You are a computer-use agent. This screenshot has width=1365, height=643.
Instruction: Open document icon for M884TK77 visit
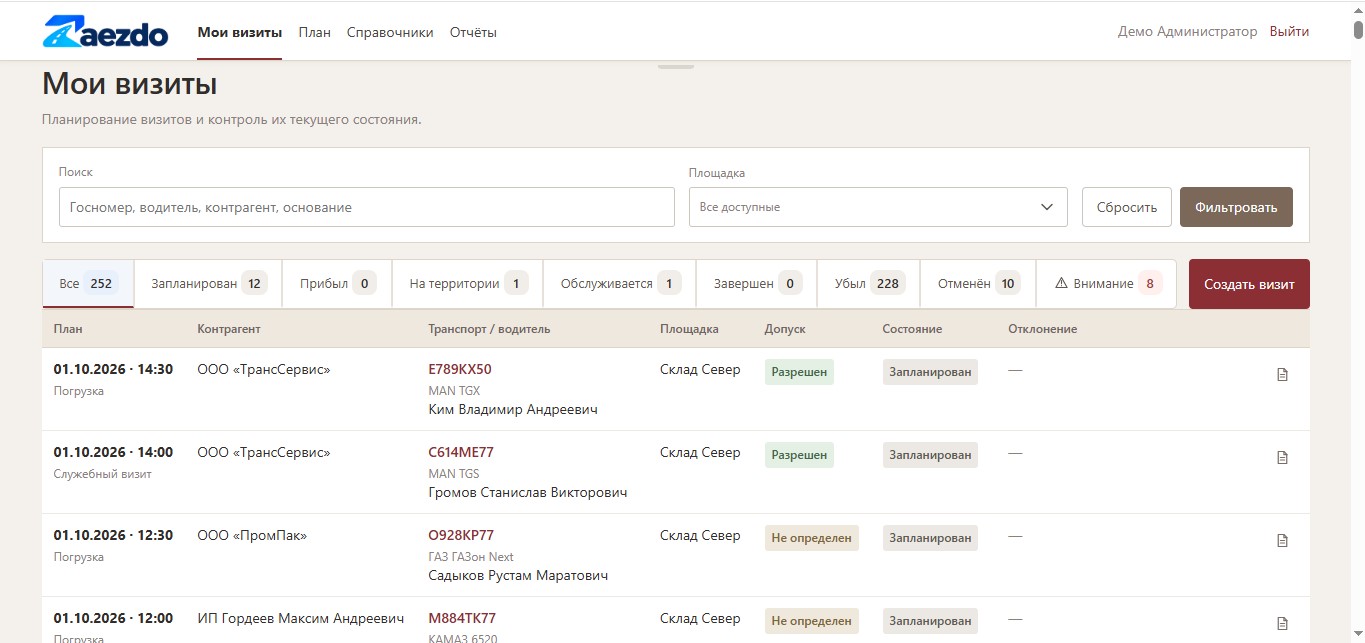point(1283,623)
